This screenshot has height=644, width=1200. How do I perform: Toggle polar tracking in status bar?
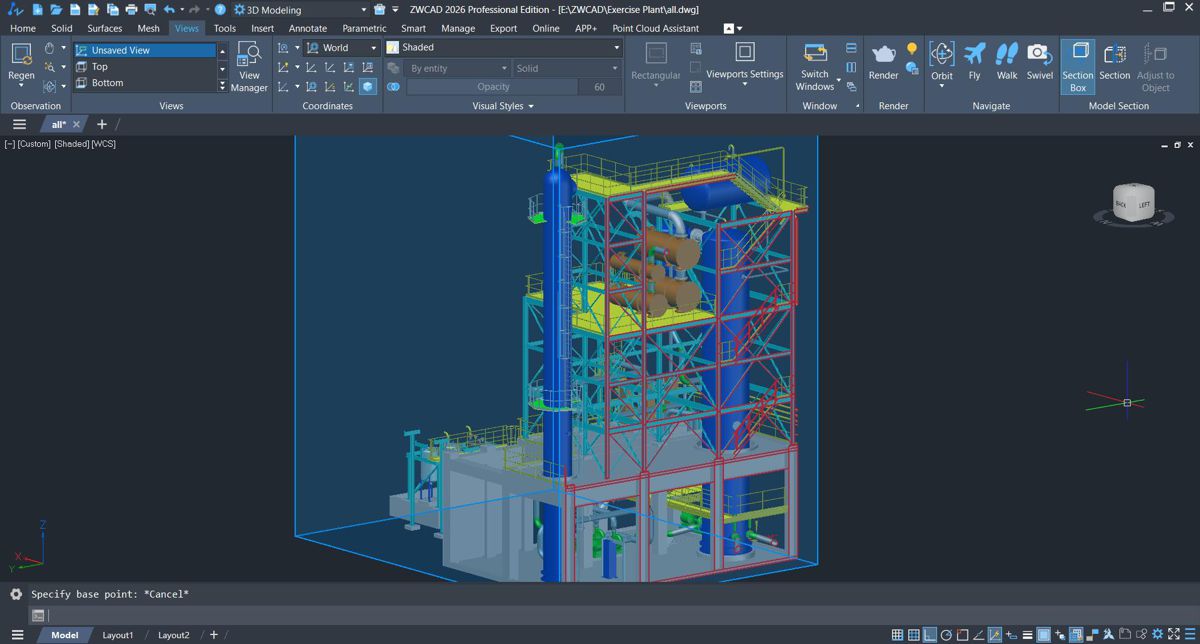coord(946,634)
